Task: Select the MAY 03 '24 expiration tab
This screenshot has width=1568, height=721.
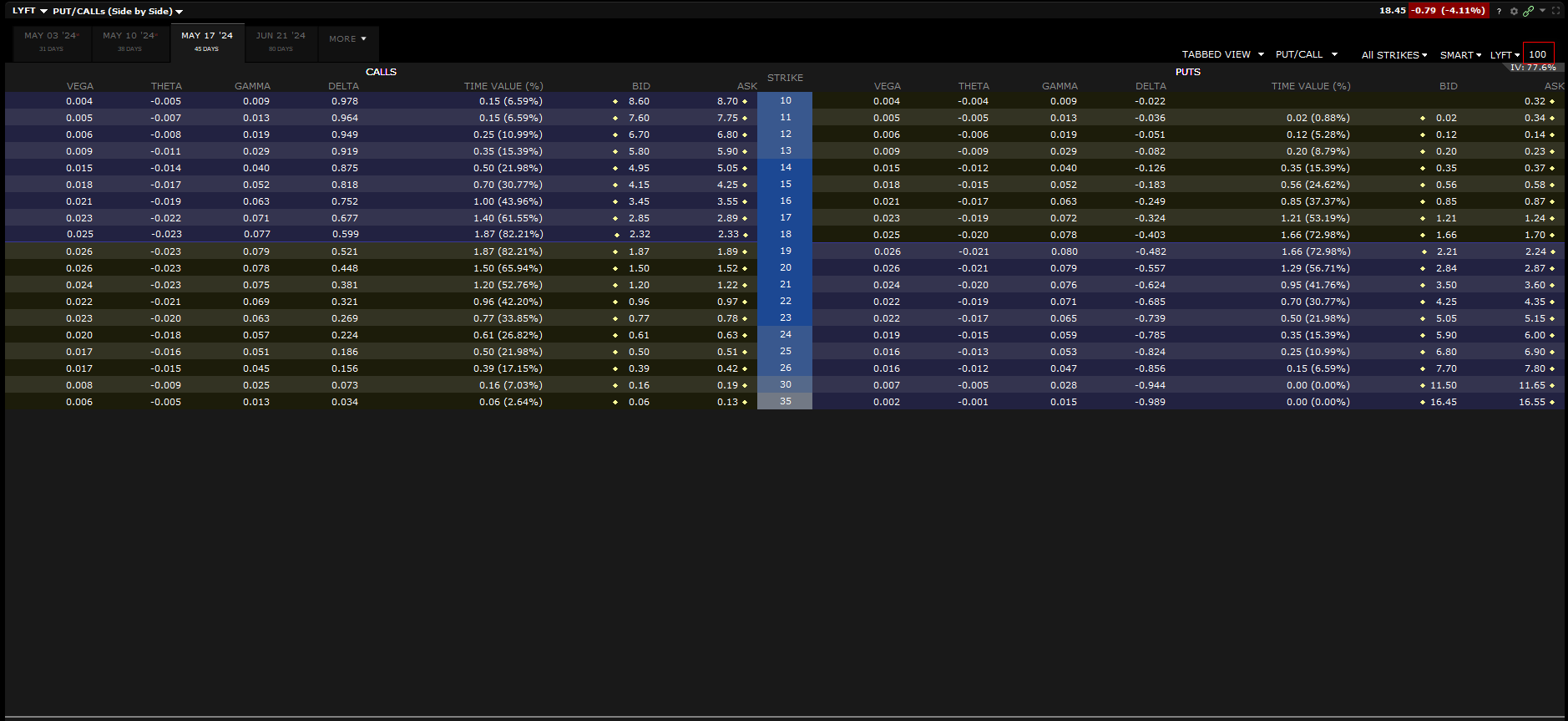Action: pyautogui.click(x=50, y=41)
